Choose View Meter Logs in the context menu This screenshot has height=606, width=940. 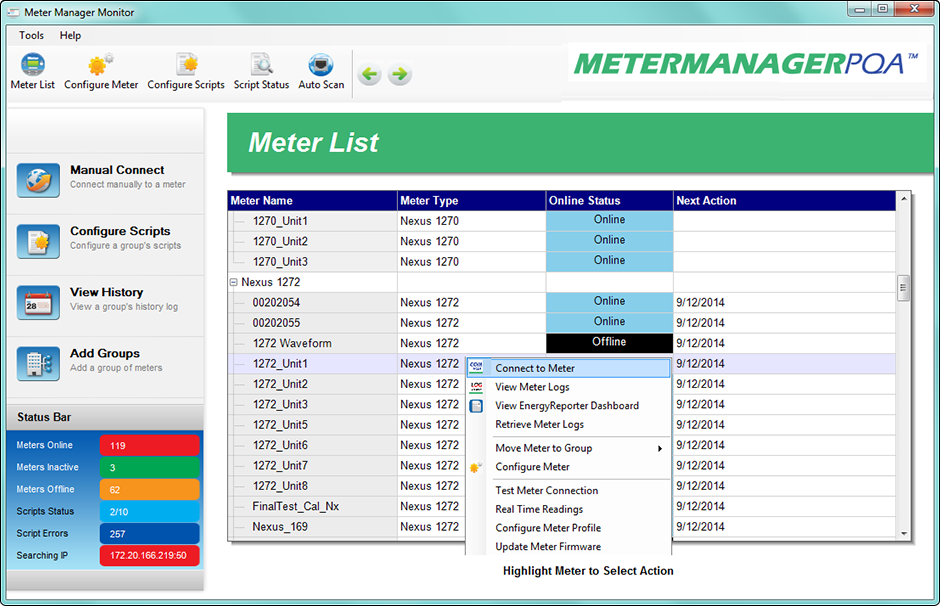568,387
